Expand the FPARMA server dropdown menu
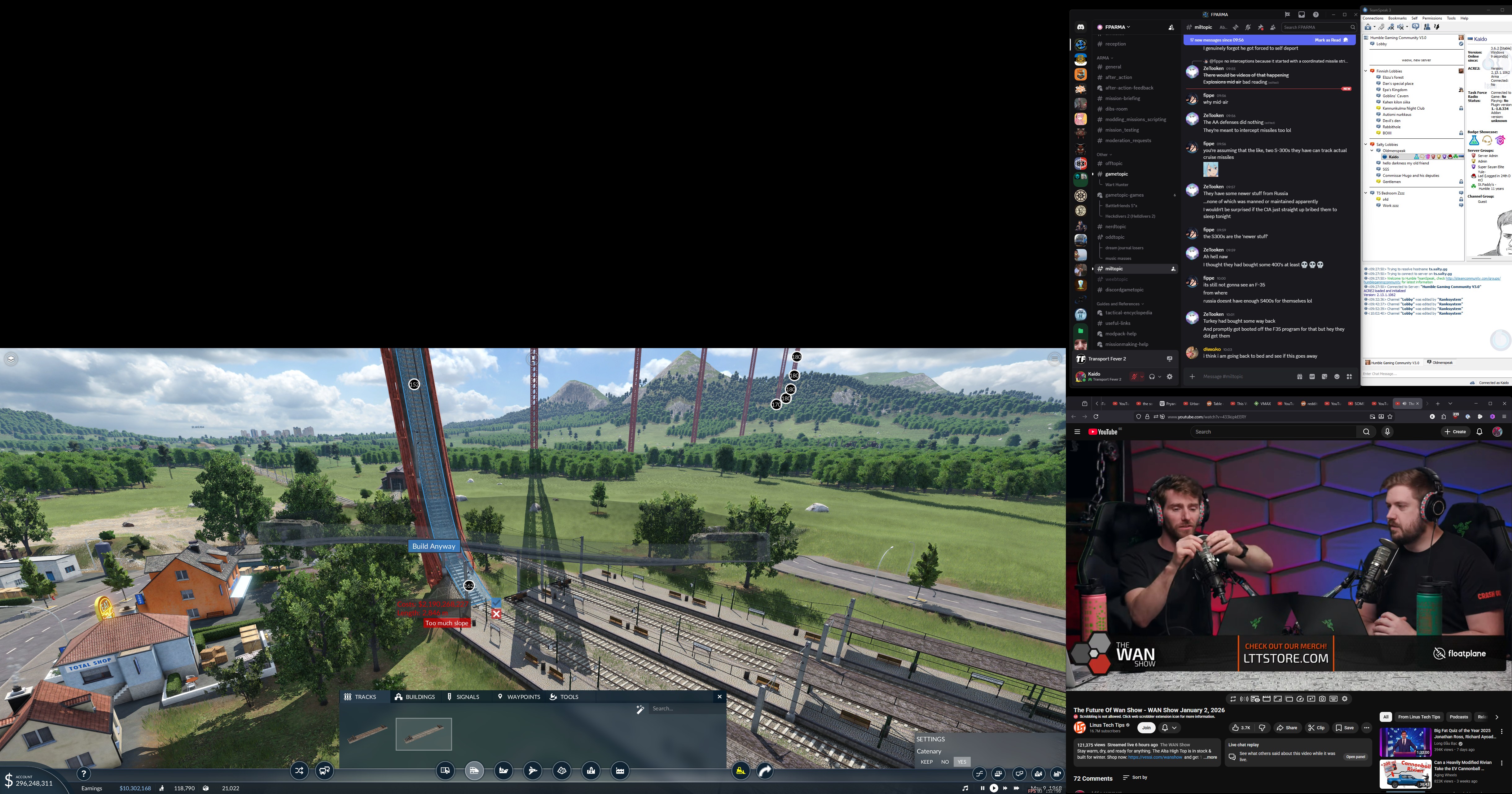 1118,27
